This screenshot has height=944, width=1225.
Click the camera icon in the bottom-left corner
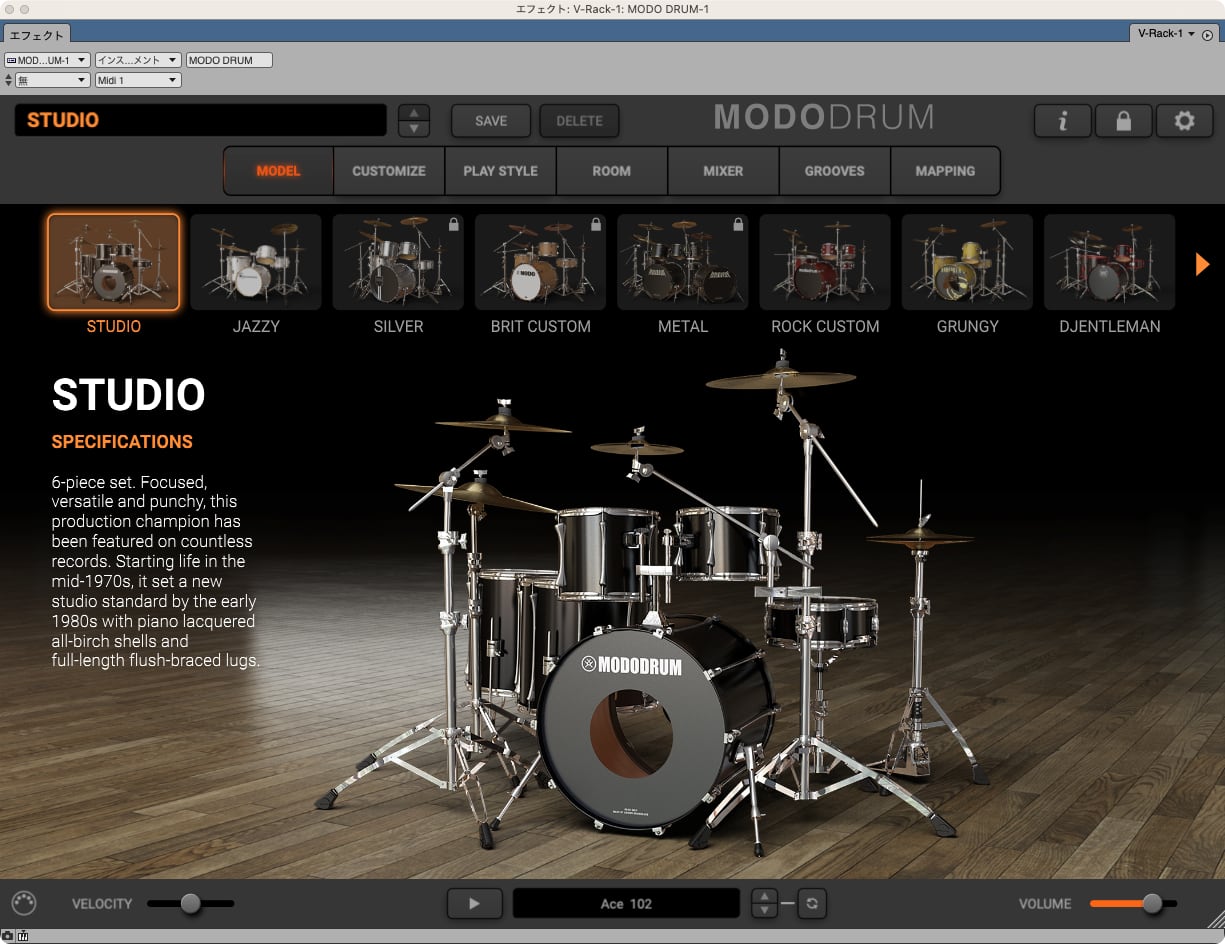coord(7,936)
